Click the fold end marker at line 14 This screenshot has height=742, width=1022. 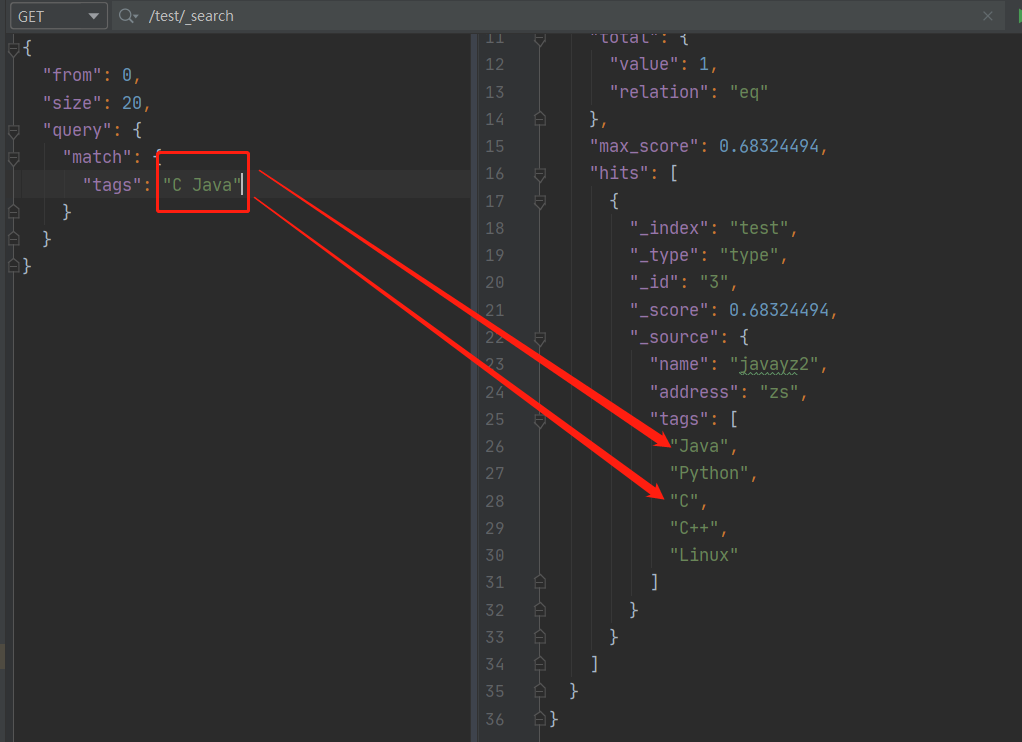coord(540,119)
